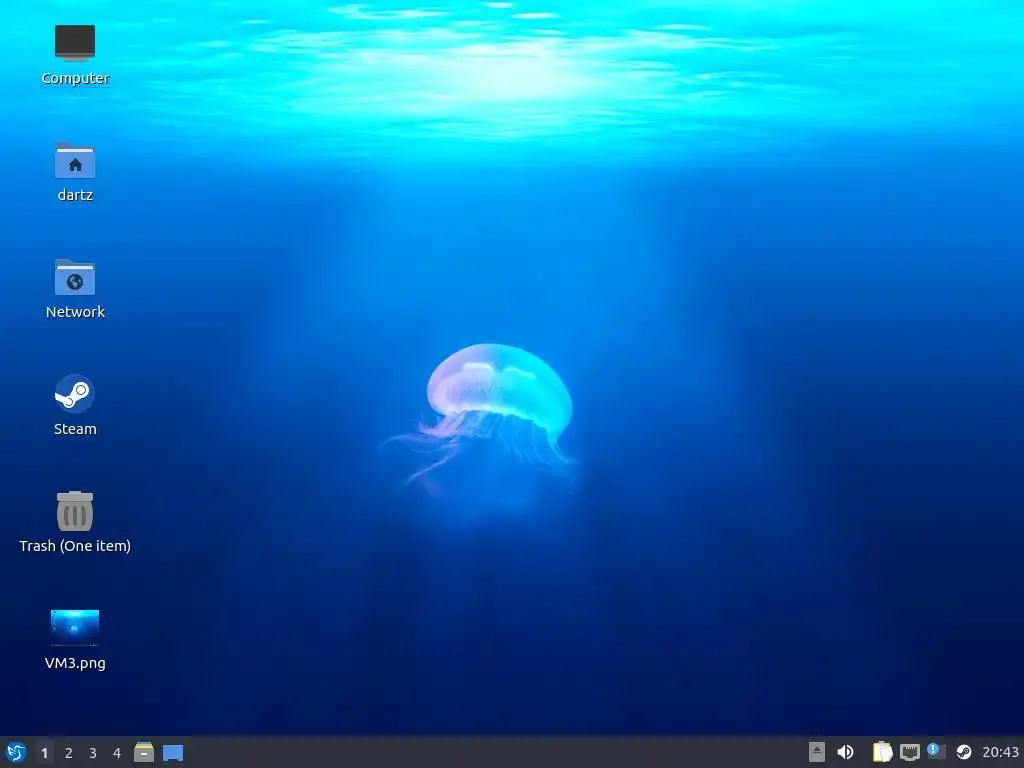Switch to workspace 3 in pager
This screenshot has width=1024, height=768.
93,753
